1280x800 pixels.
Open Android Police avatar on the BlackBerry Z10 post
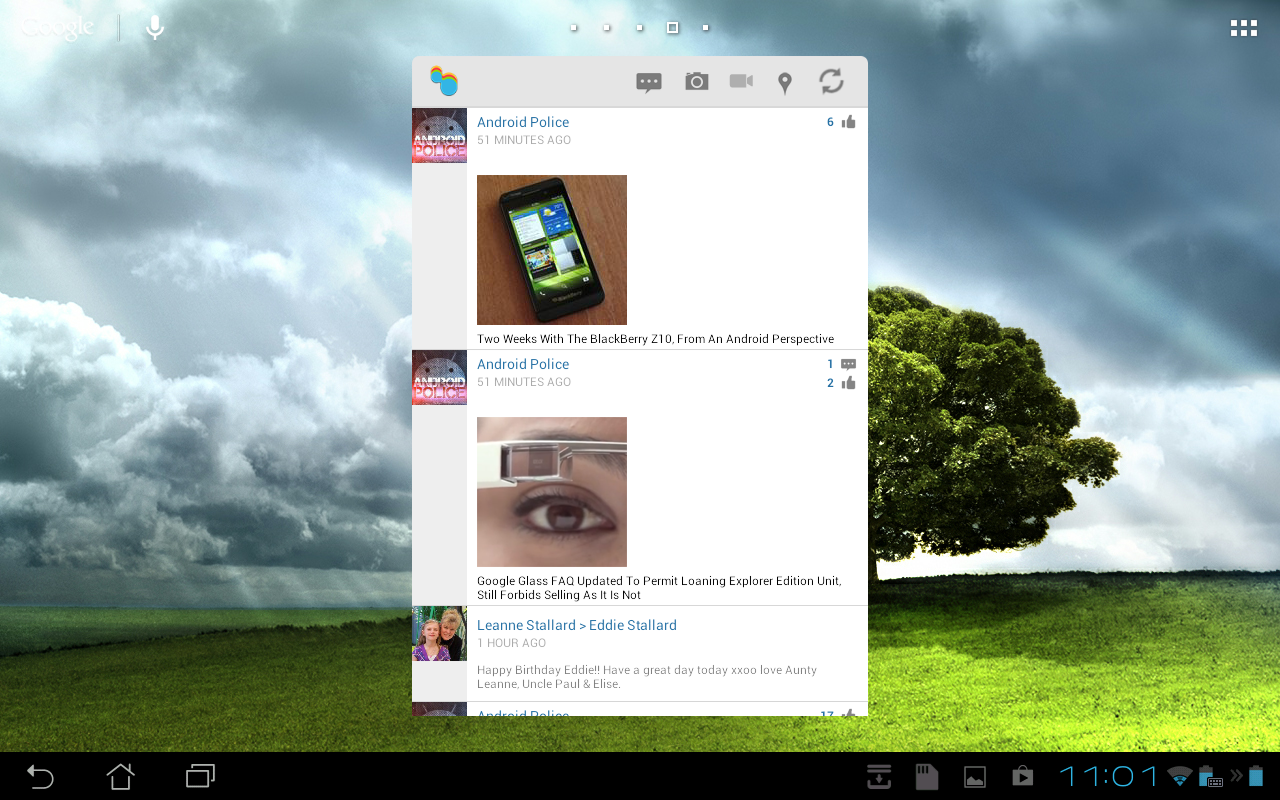point(439,135)
